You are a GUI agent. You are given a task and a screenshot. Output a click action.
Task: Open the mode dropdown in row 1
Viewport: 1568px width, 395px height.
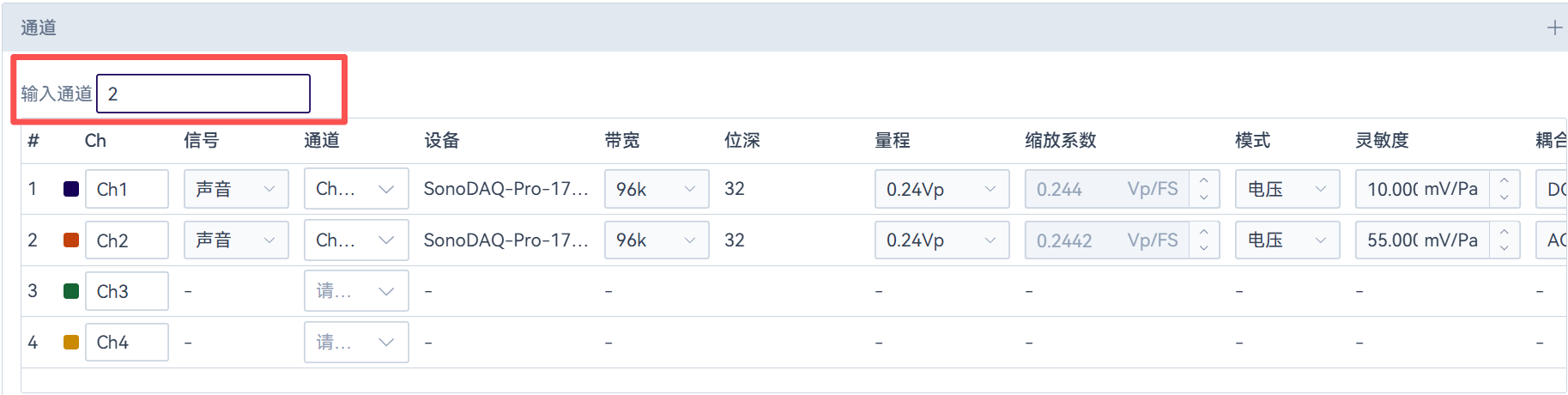pyautogui.click(x=1287, y=189)
